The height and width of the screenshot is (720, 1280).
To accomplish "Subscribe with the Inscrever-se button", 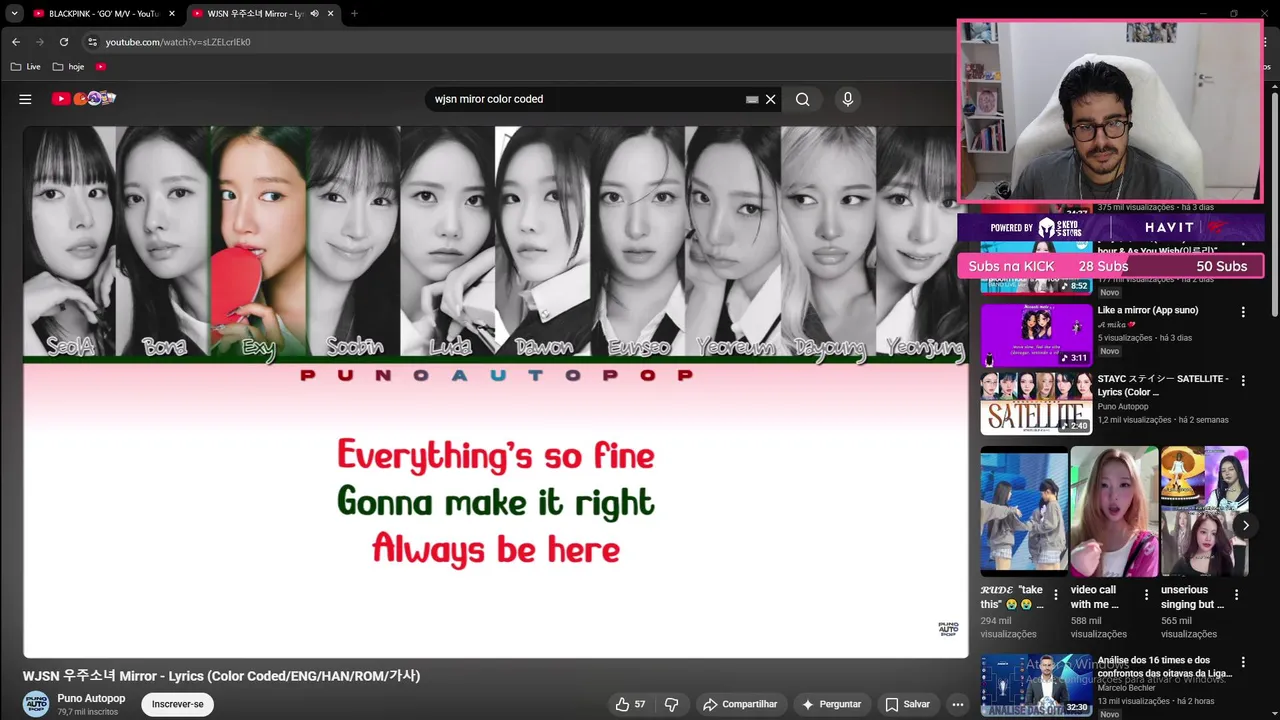I will point(178,704).
